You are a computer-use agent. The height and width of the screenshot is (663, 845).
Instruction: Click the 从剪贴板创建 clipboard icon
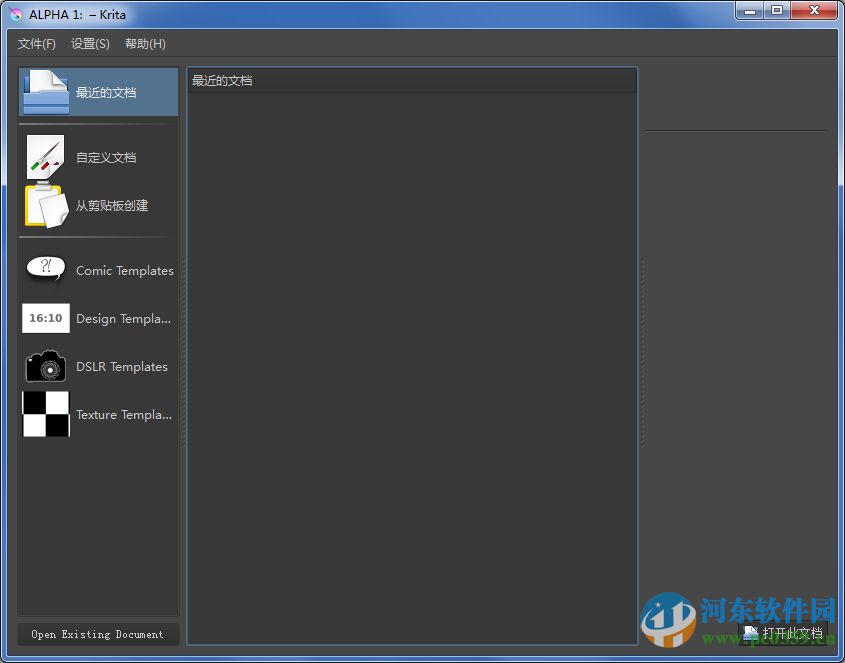44,205
